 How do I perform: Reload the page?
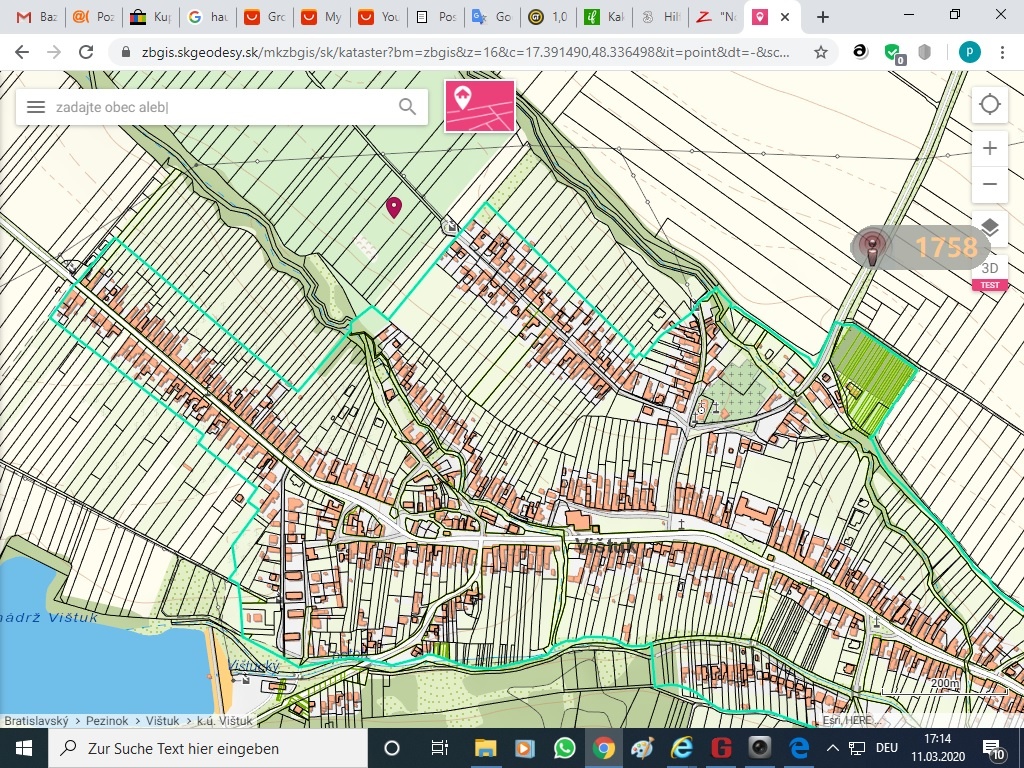coord(86,52)
